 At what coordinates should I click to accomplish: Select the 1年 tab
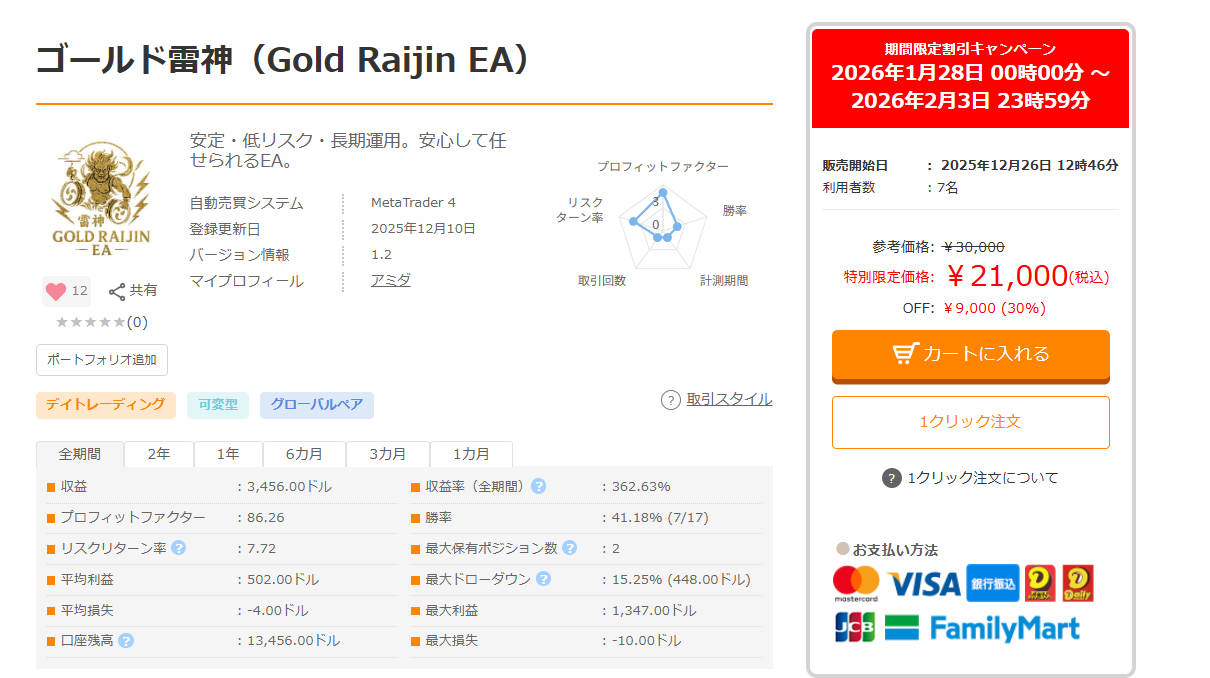(x=228, y=454)
